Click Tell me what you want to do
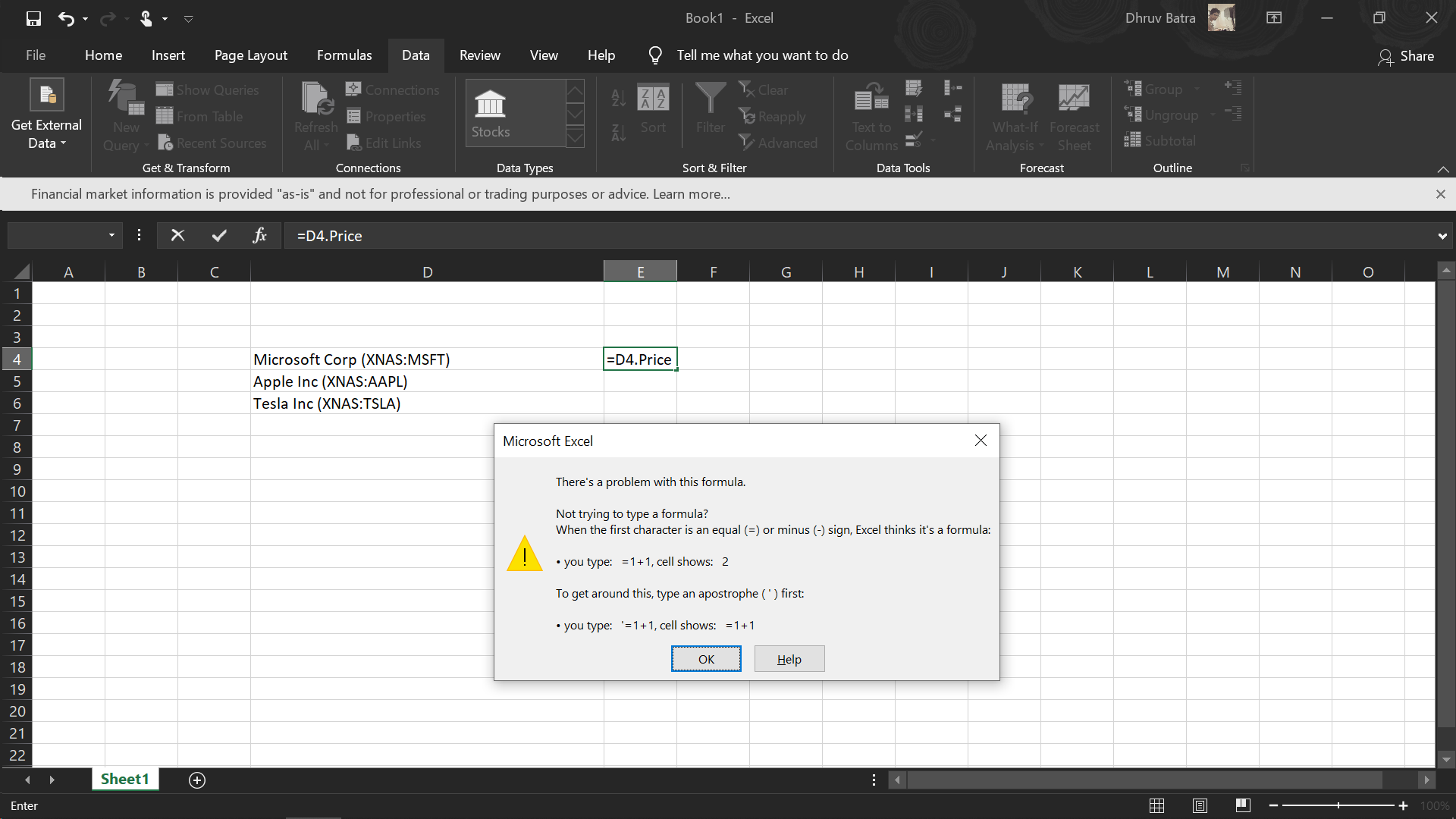Screen dimensions: 1456x819 click(x=762, y=55)
